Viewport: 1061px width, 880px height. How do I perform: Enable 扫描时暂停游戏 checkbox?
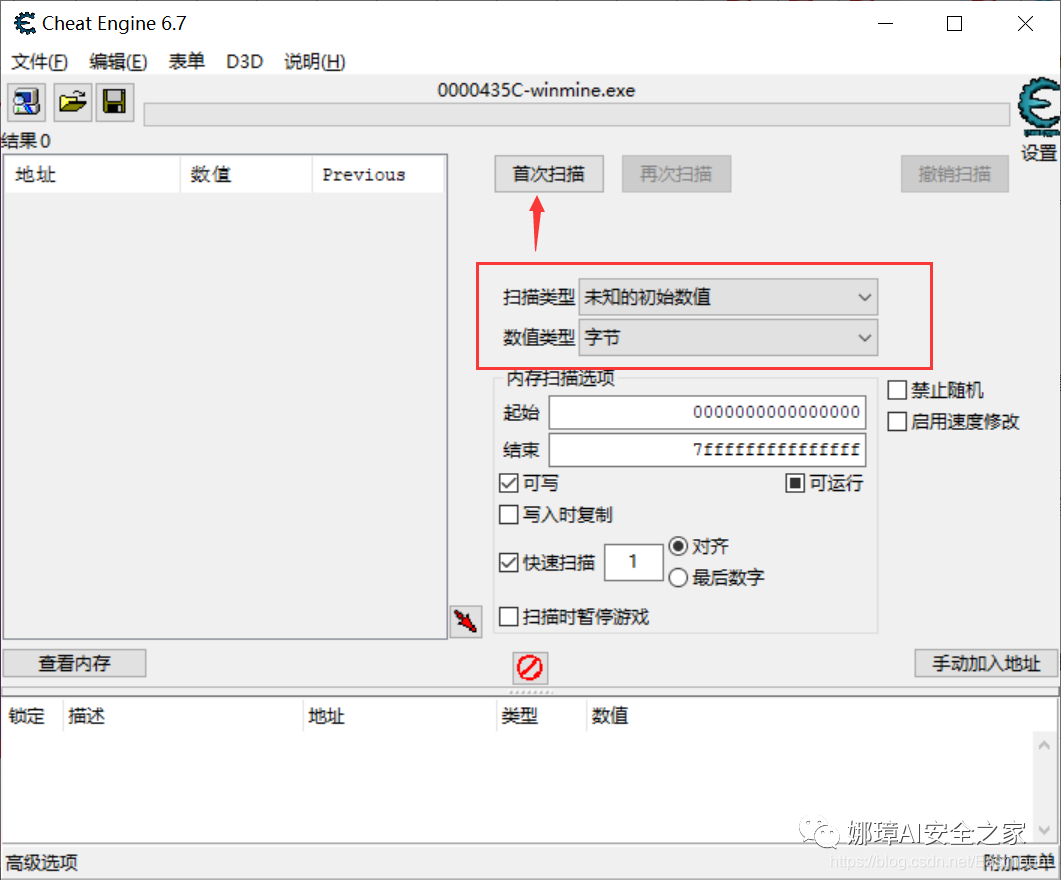[509, 616]
